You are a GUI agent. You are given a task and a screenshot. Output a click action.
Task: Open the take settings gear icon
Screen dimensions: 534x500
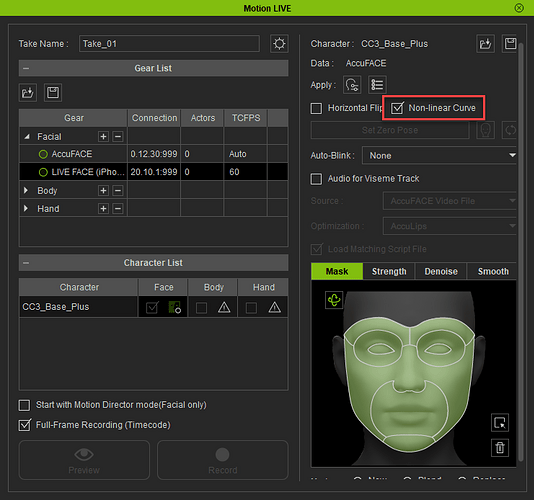(x=279, y=44)
